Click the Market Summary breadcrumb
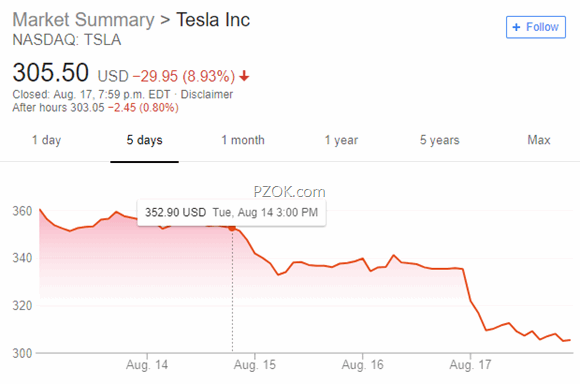The width and height of the screenshot is (580, 384). click(x=84, y=20)
